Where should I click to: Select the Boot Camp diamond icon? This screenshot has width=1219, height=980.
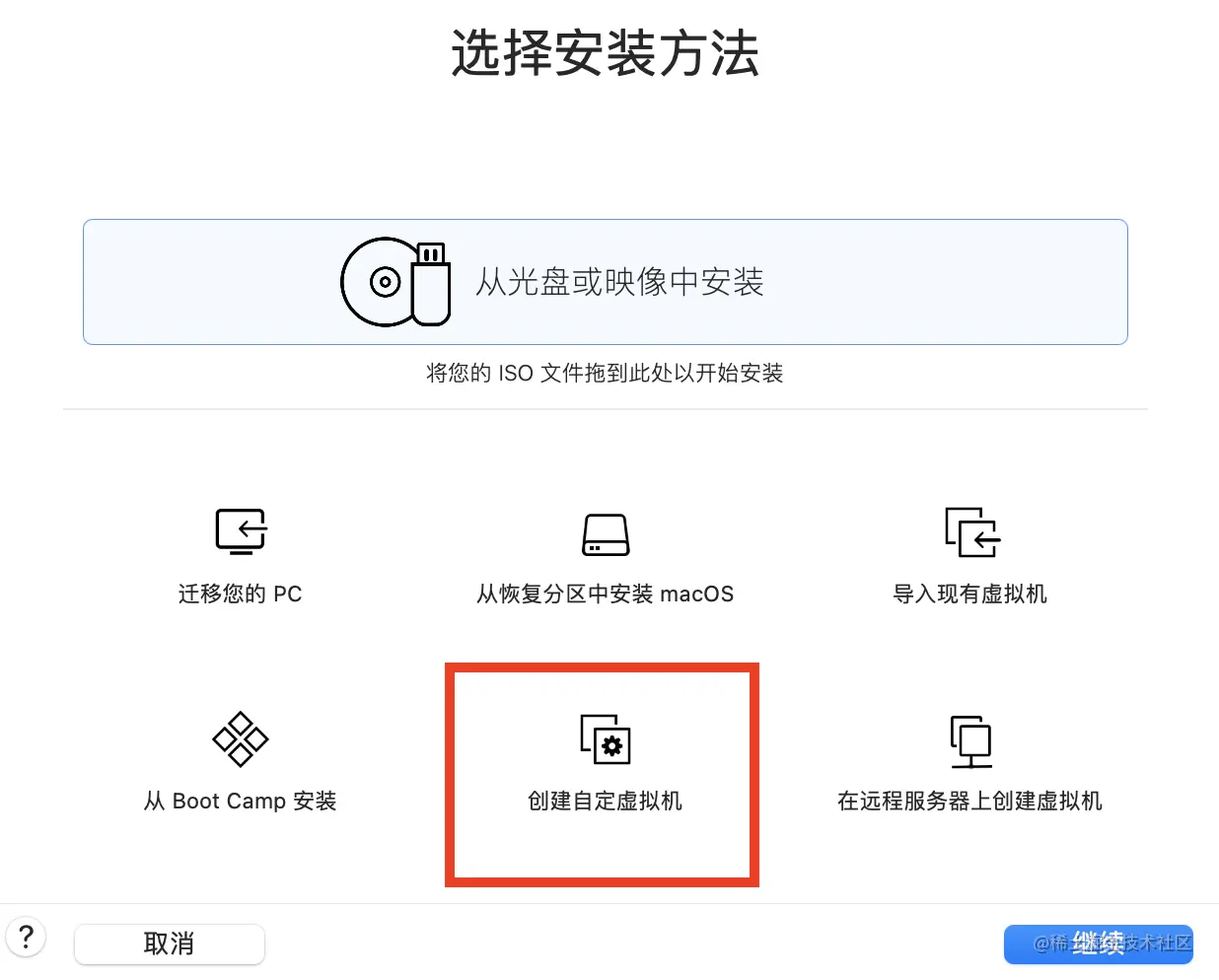coord(241,739)
